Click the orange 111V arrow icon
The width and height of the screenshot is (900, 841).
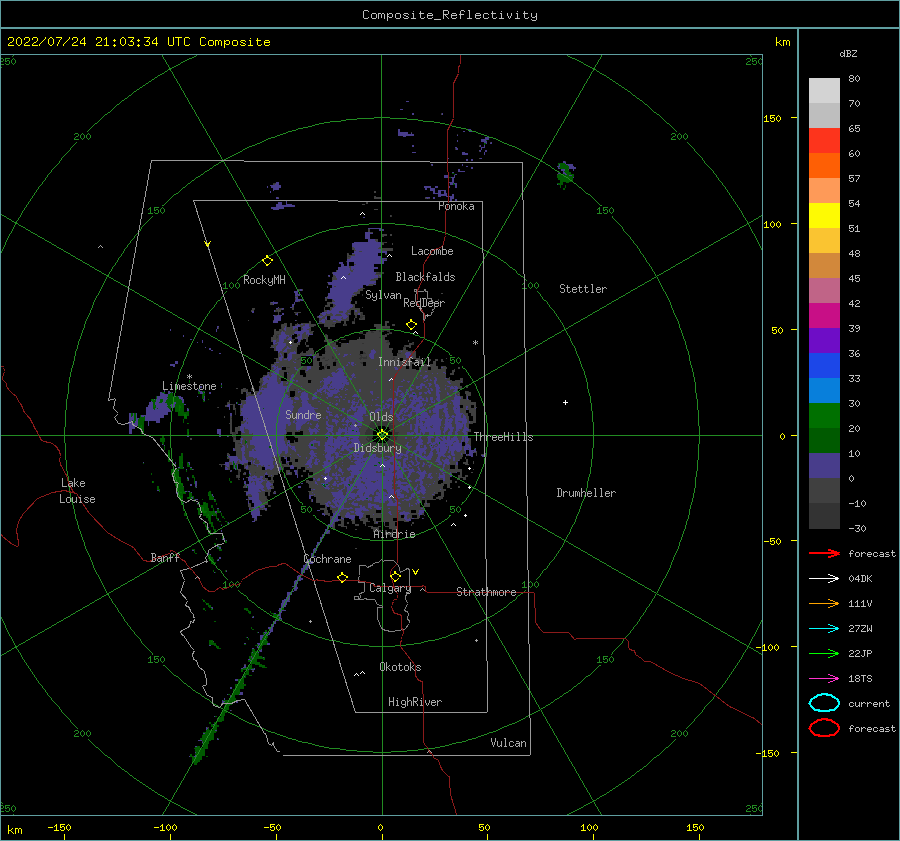click(x=824, y=603)
